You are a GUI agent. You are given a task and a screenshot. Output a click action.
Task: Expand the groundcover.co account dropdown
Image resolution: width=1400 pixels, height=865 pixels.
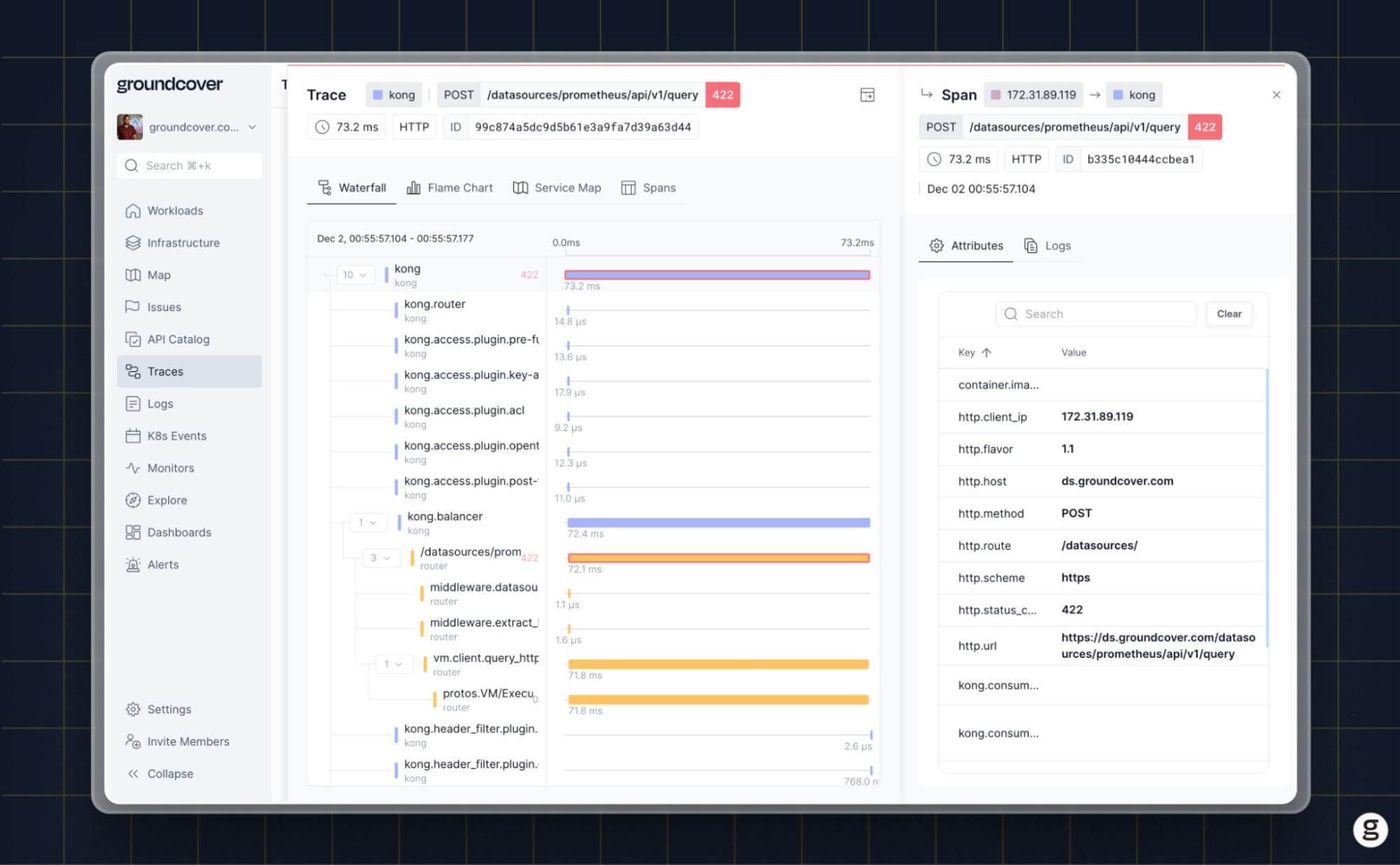click(252, 127)
